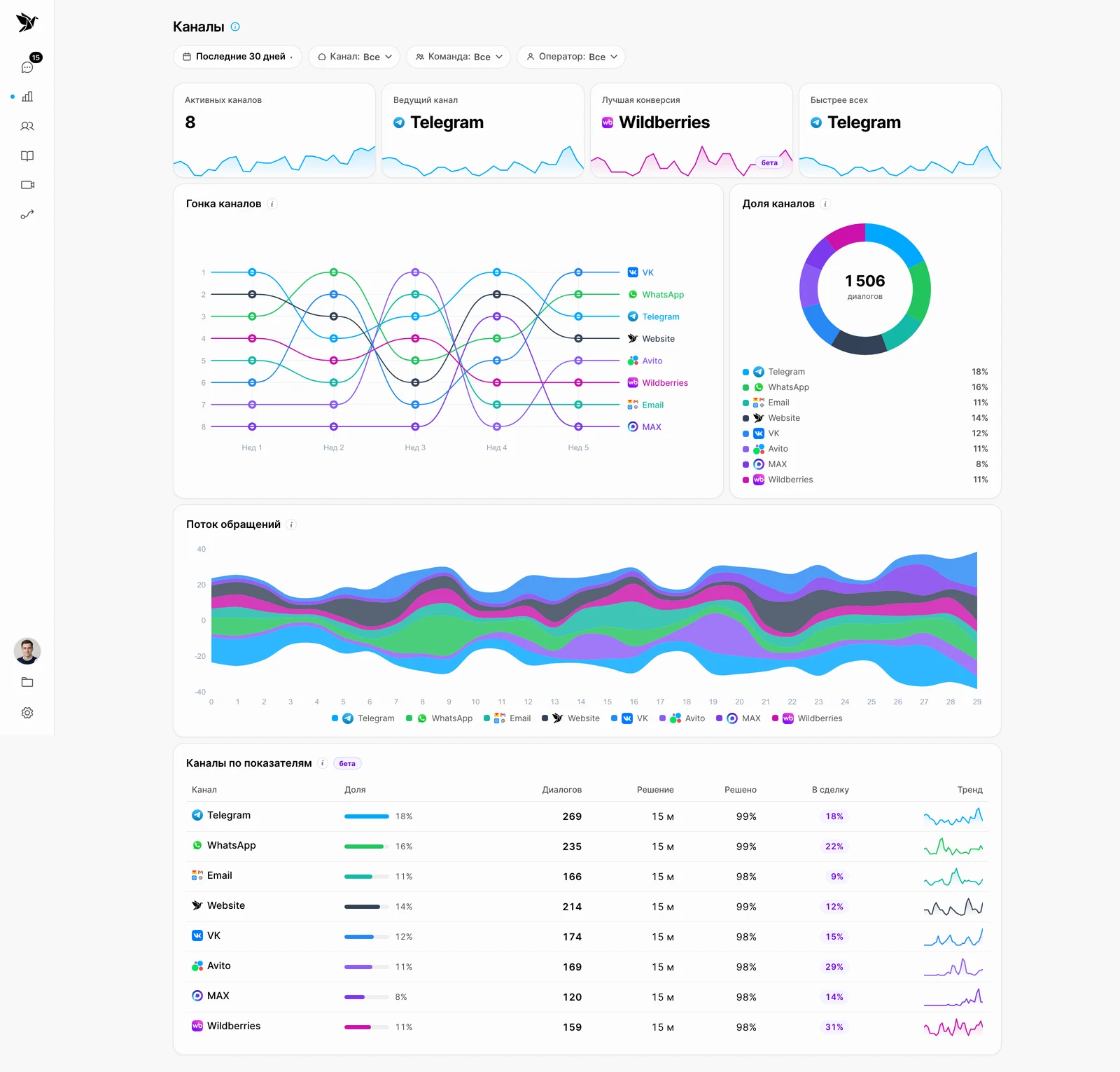
Task: Click the bird logo at the top left
Action: [x=27, y=22]
